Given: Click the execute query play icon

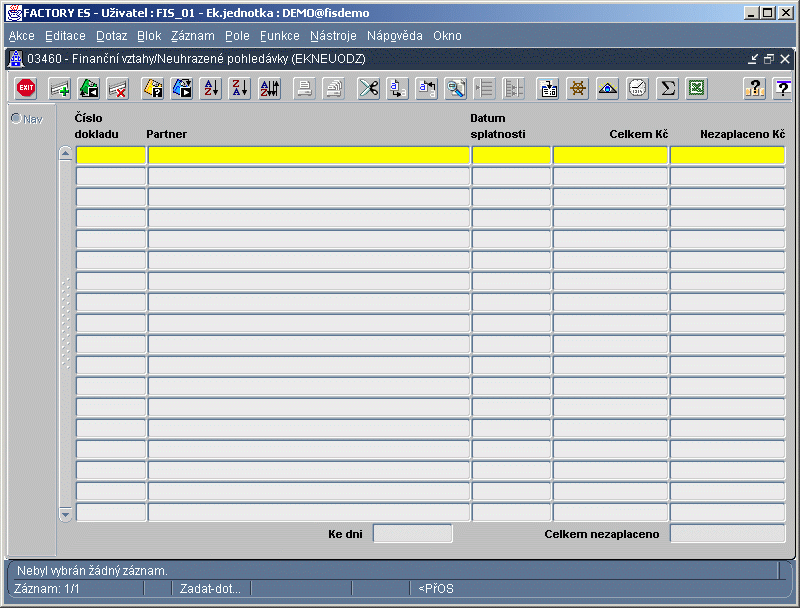Looking at the screenshot, I should tap(182, 88).
